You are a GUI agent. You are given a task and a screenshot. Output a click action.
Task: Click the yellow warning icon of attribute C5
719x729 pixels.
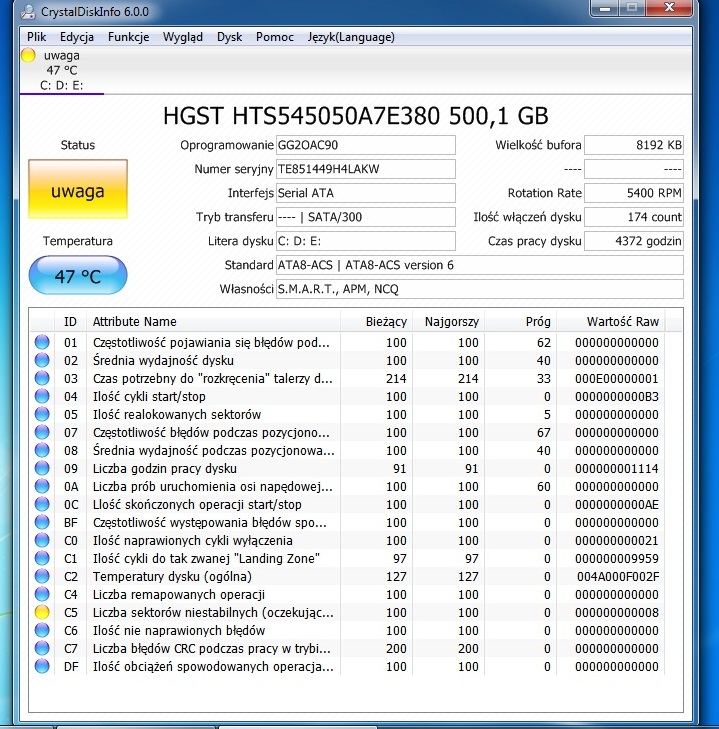[42, 612]
